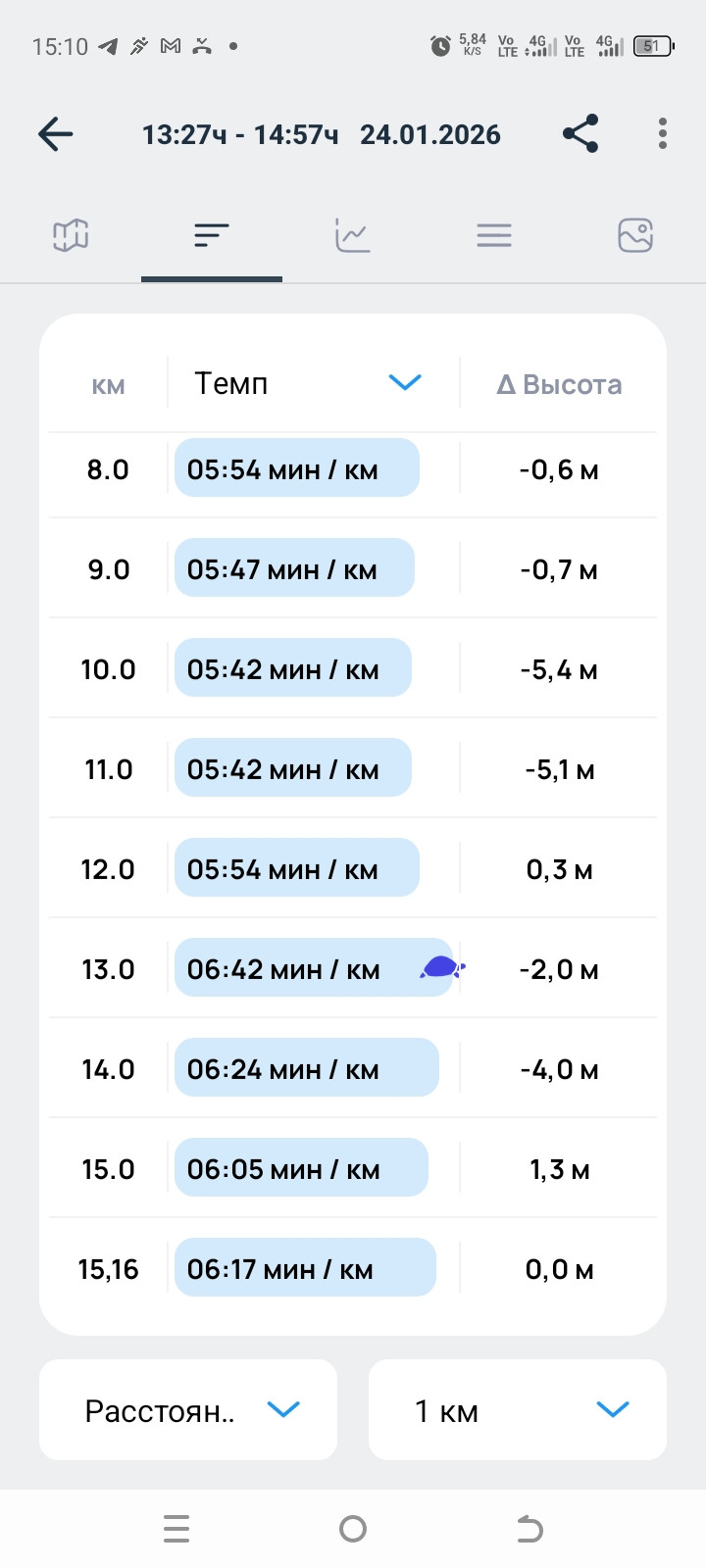Tap the share icon in header
This screenshot has height=1568, width=706.
pyautogui.click(x=580, y=134)
